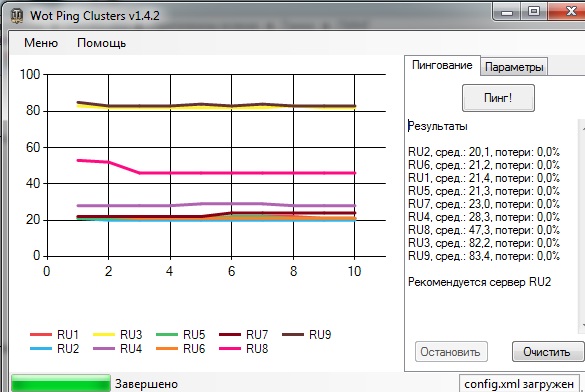
Task: Click the window title Wot Ping Clusters v1.4.2
Action: pos(95,16)
